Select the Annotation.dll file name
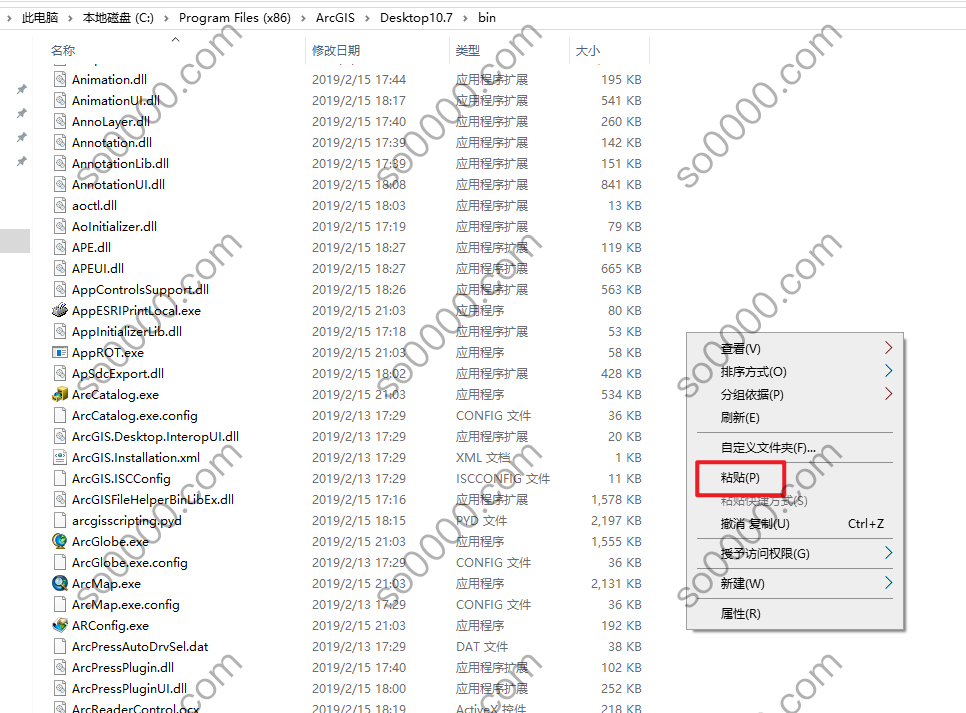This screenshot has height=713, width=966. click(112, 142)
